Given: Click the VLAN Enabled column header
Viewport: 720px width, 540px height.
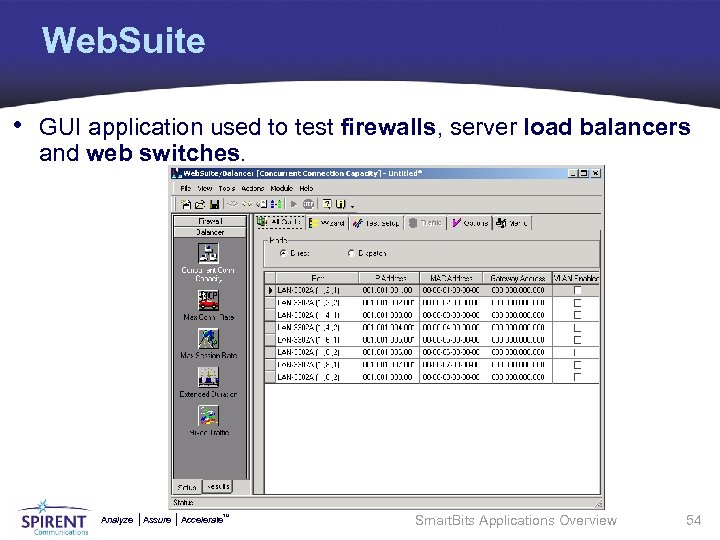Looking at the screenshot, I should tap(576, 278).
